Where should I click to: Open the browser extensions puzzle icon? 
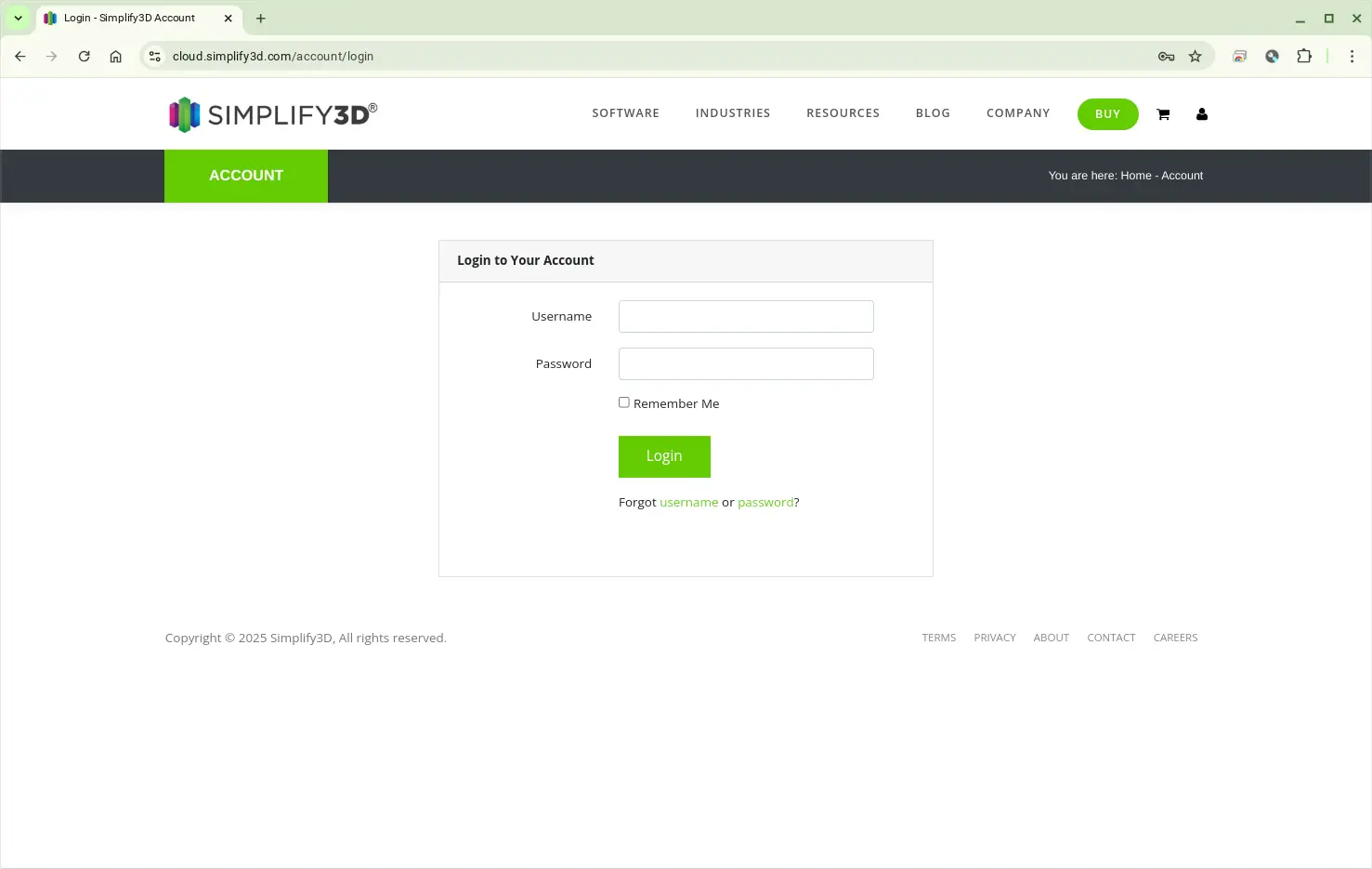click(x=1303, y=57)
